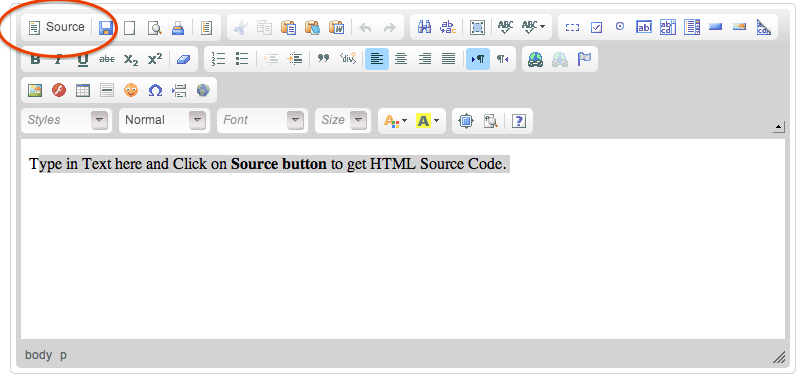Viewport: 805px width, 383px height.
Task: Open the Font dropdown
Action: 262,120
